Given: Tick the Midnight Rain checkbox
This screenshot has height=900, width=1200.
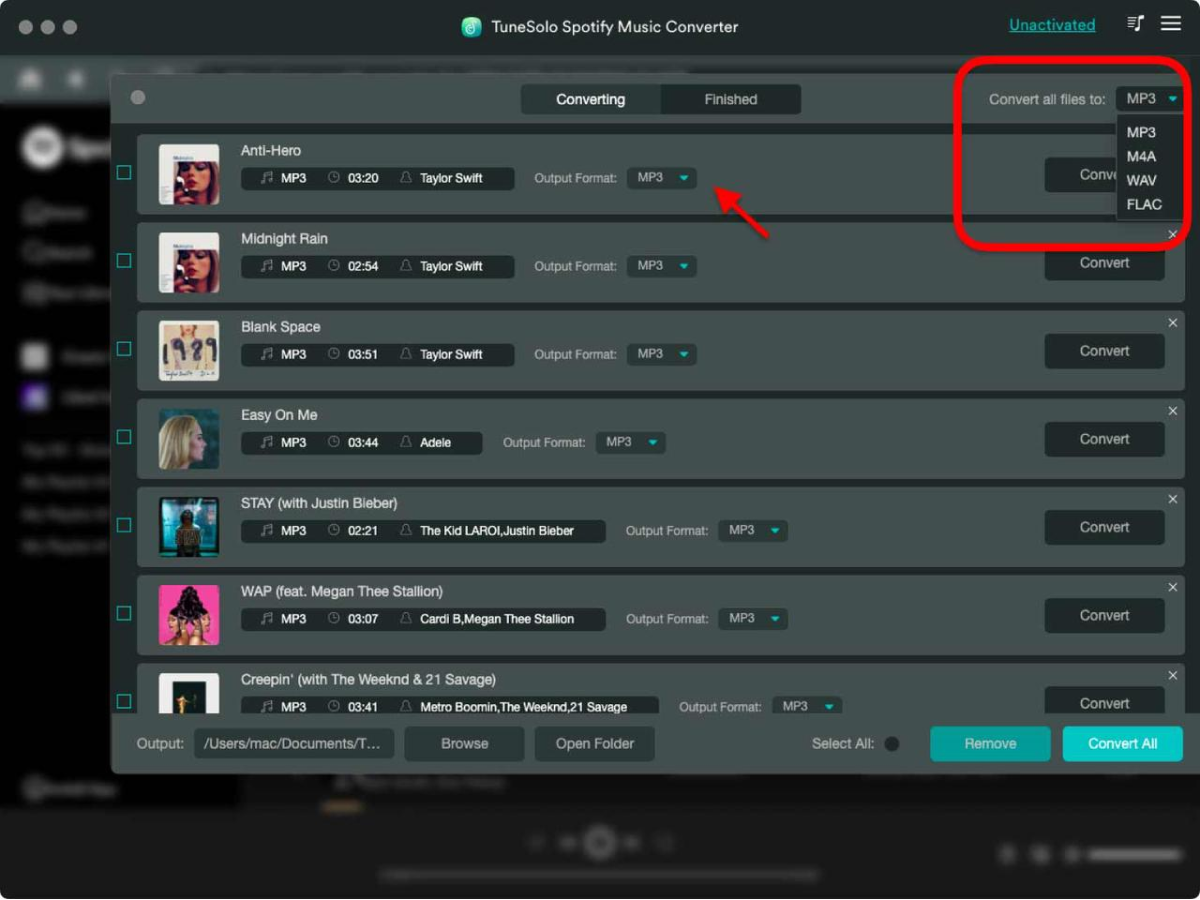Looking at the screenshot, I should point(124,260).
